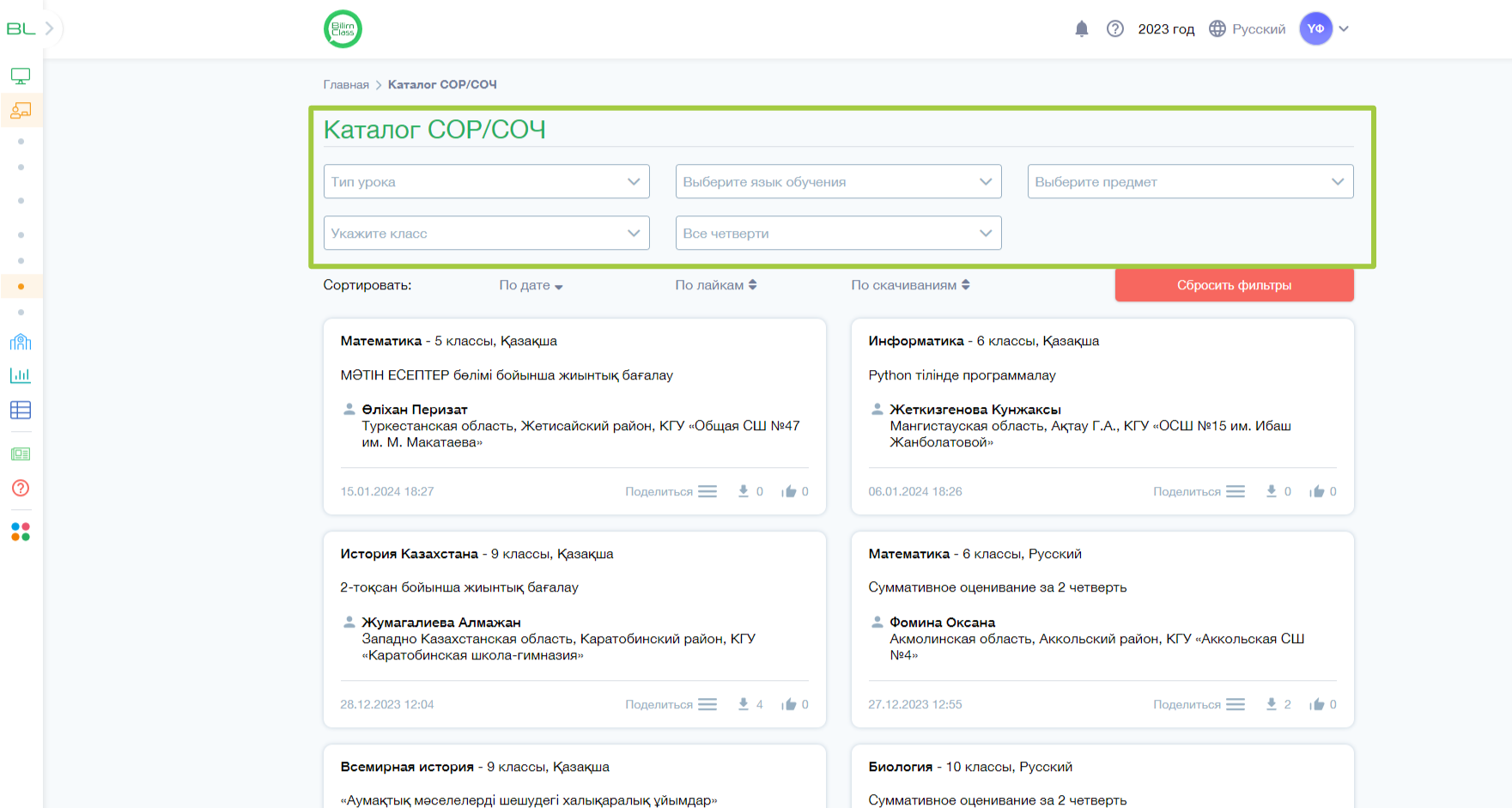Viewport: 1512px width, 808px height.
Task: Sort by date with По дате
Action: point(531,286)
